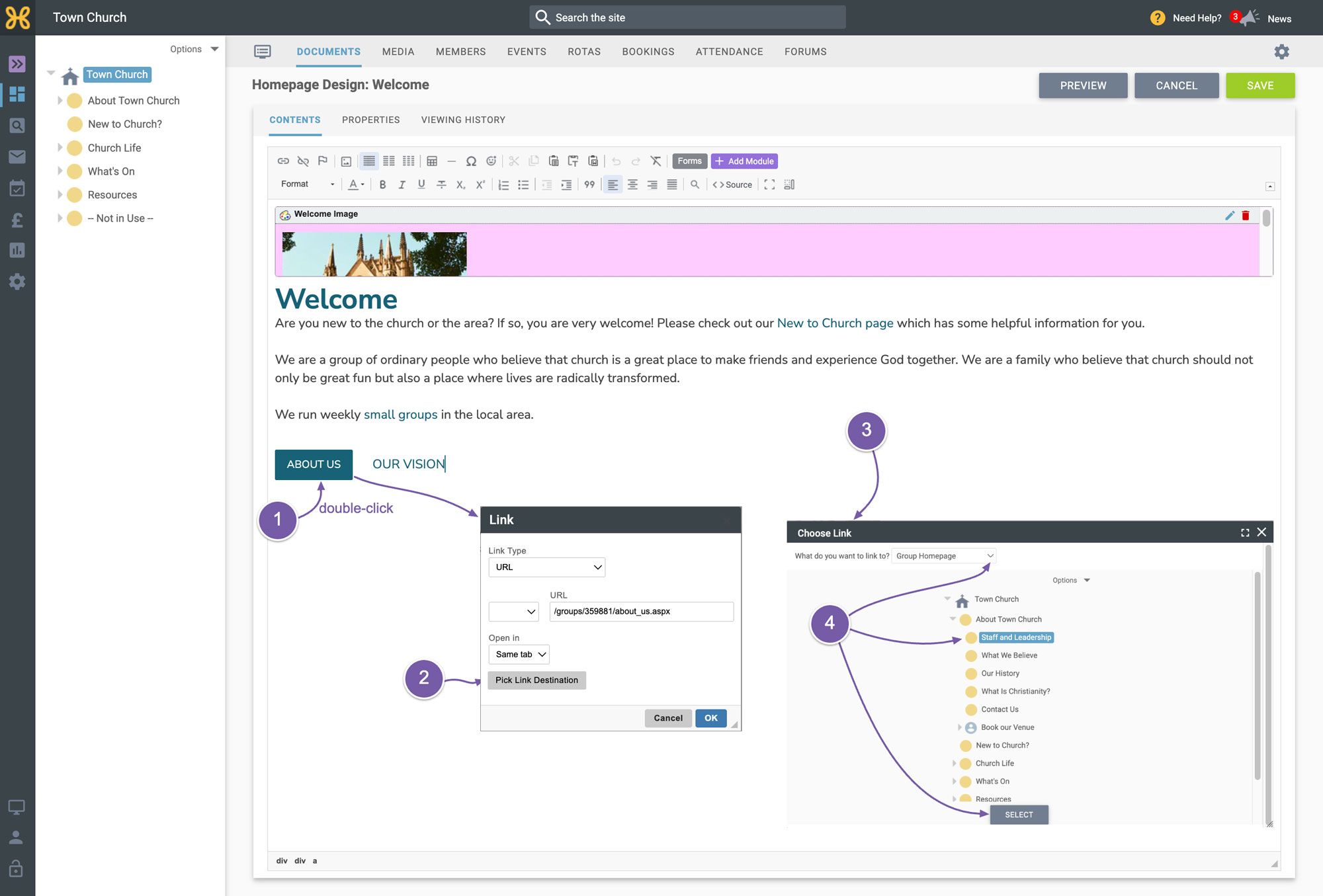The width and height of the screenshot is (1323, 896).
Task: Toggle underline formatting
Action: (x=421, y=184)
